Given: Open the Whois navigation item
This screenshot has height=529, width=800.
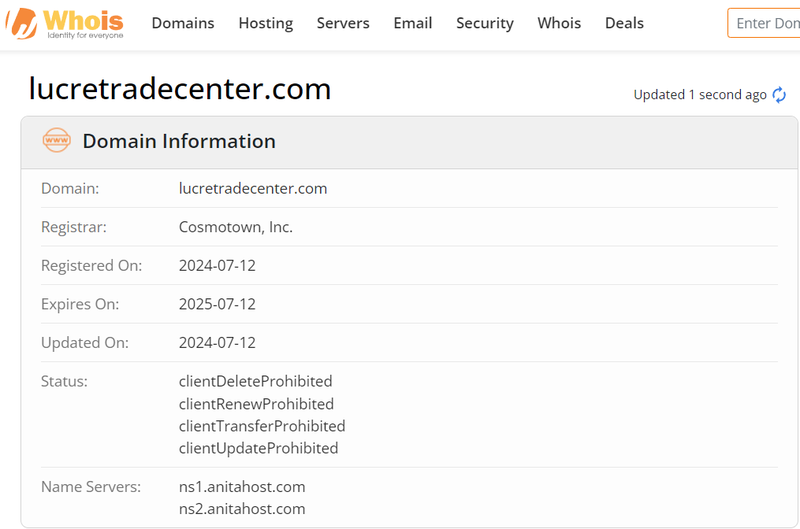Looking at the screenshot, I should [559, 23].
